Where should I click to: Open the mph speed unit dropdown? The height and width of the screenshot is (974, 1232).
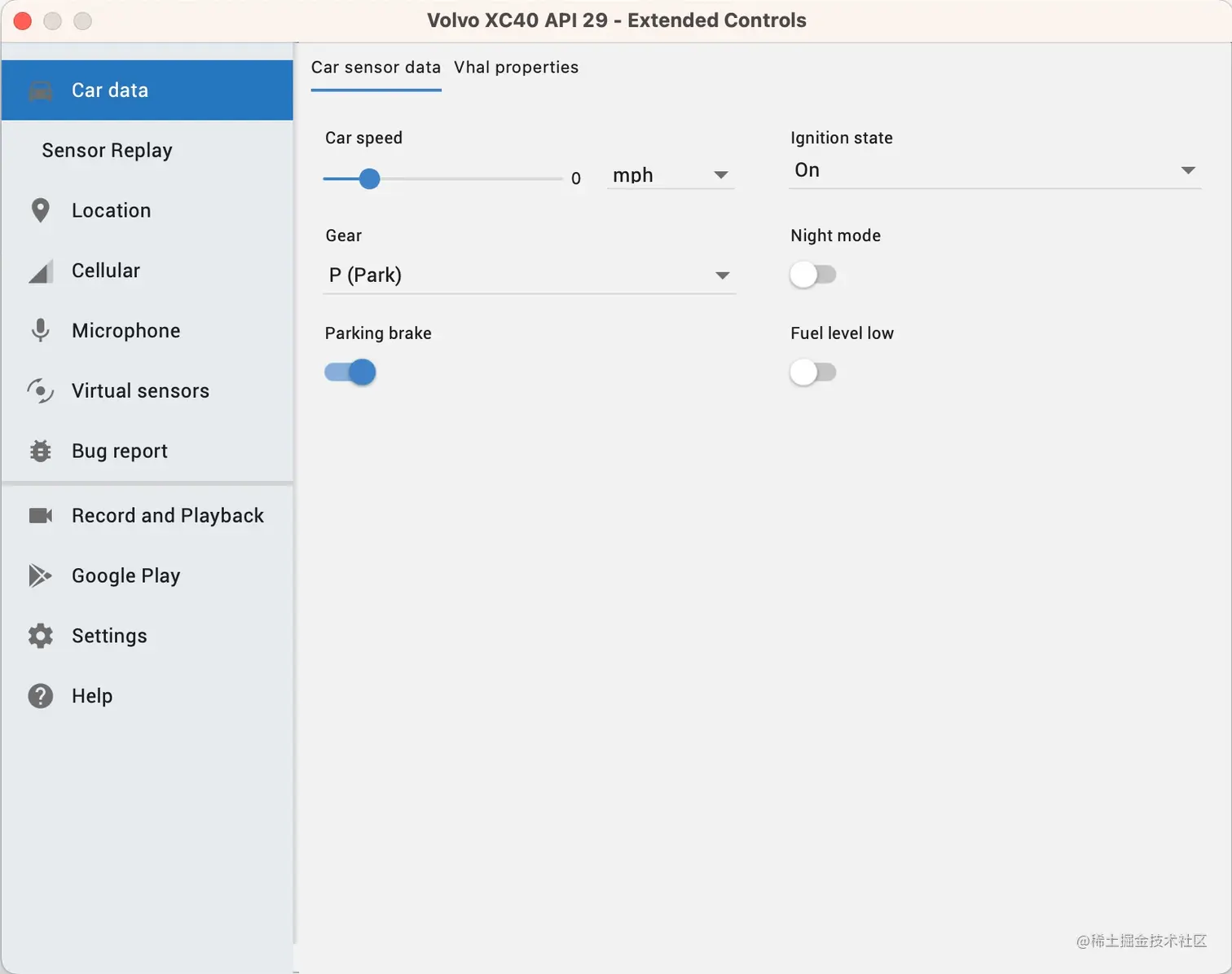point(671,175)
